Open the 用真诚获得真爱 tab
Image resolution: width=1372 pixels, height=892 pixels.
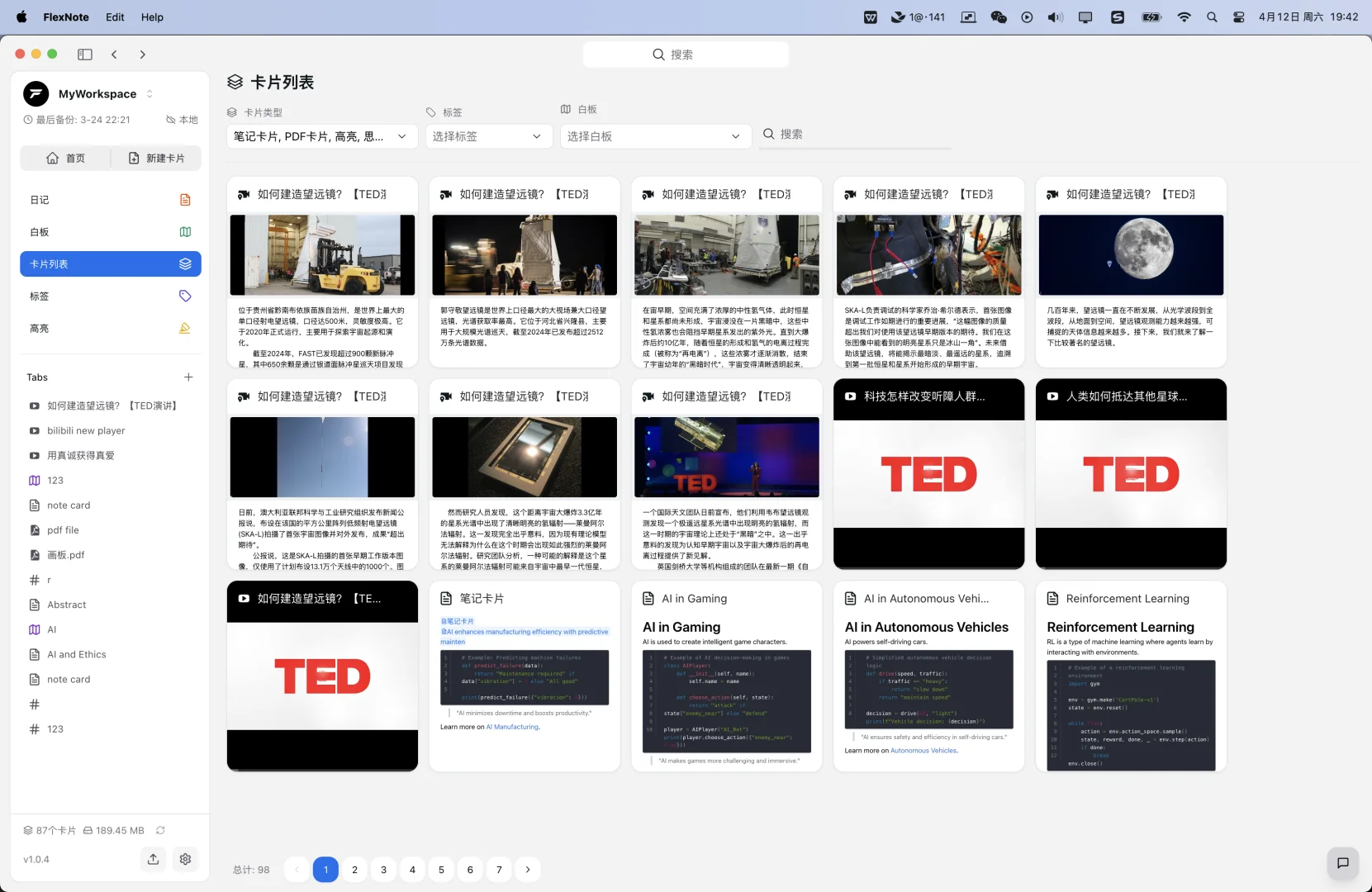[x=111, y=455]
